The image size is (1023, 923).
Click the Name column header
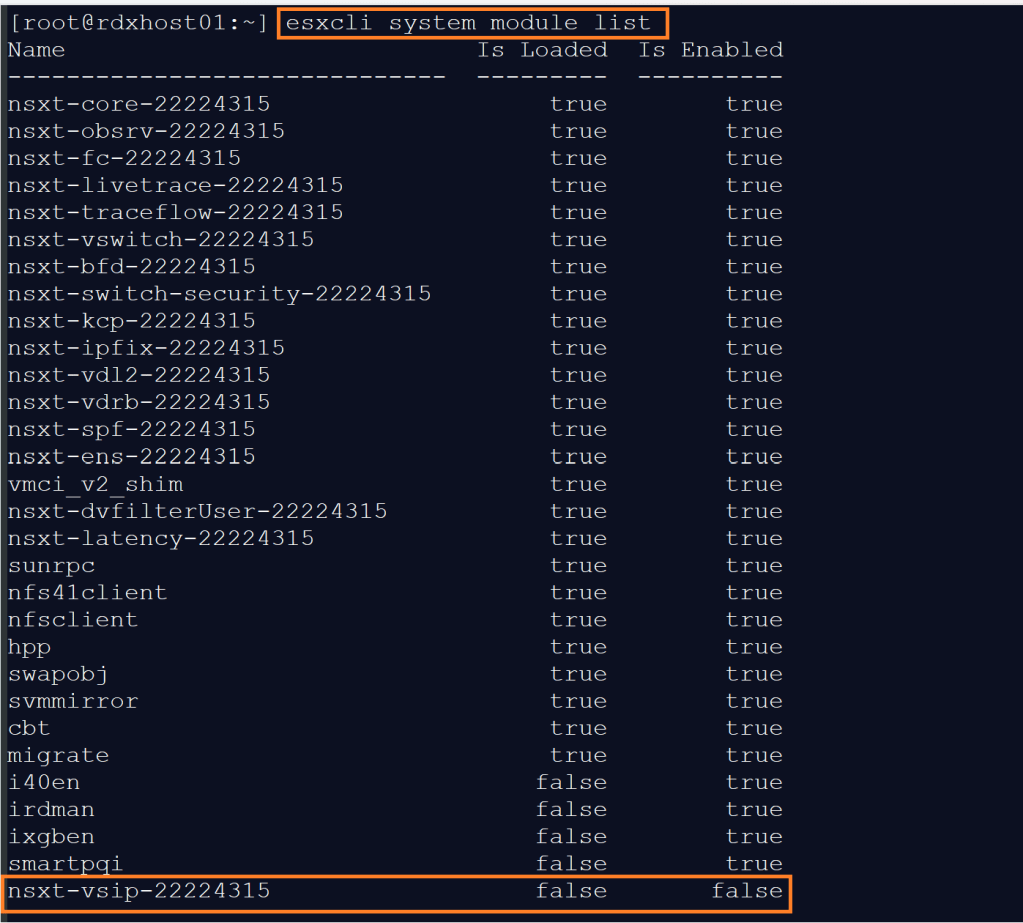click(36, 49)
